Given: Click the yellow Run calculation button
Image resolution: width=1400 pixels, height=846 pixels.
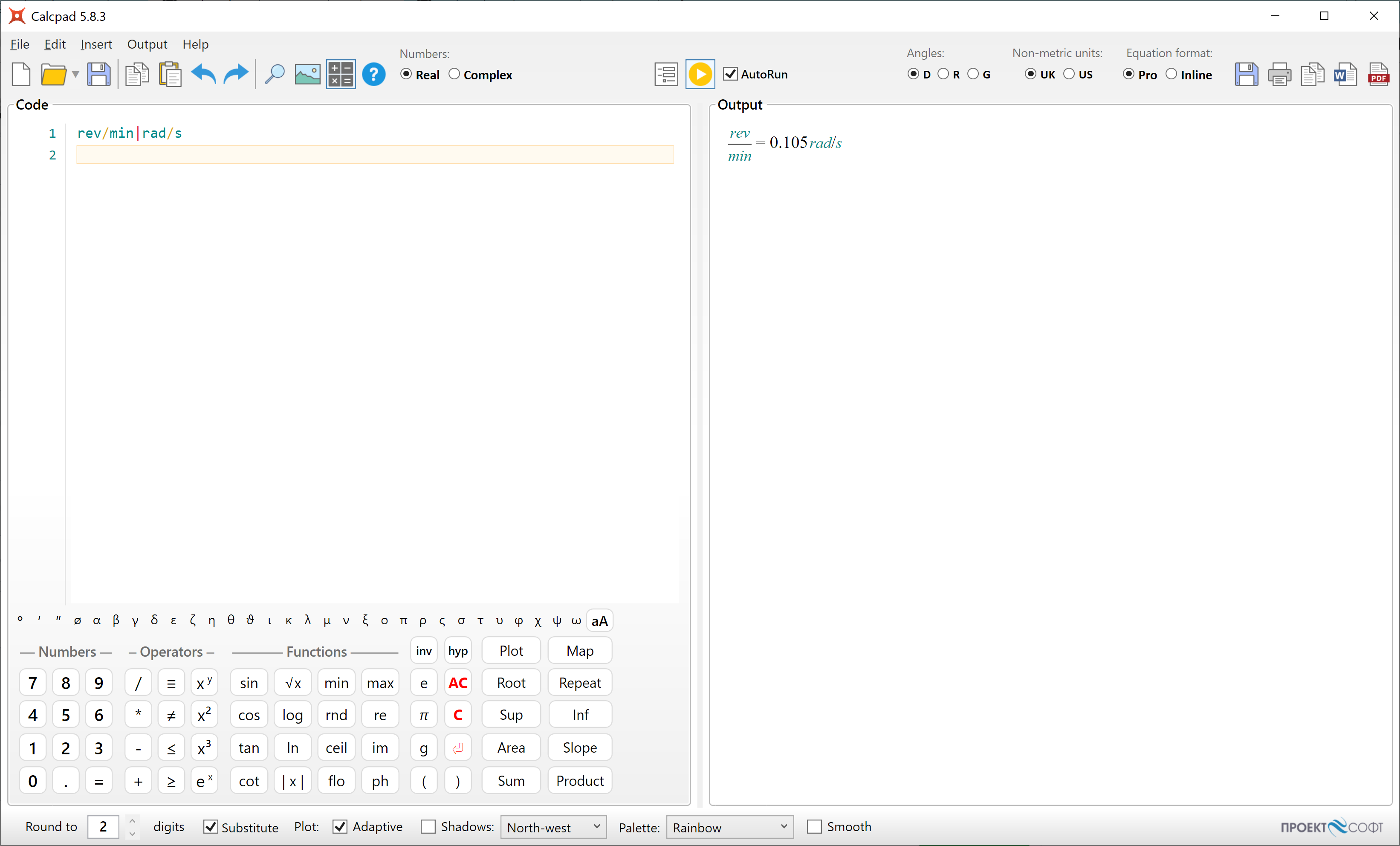Looking at the screenshot, I should tap(700, 75).
